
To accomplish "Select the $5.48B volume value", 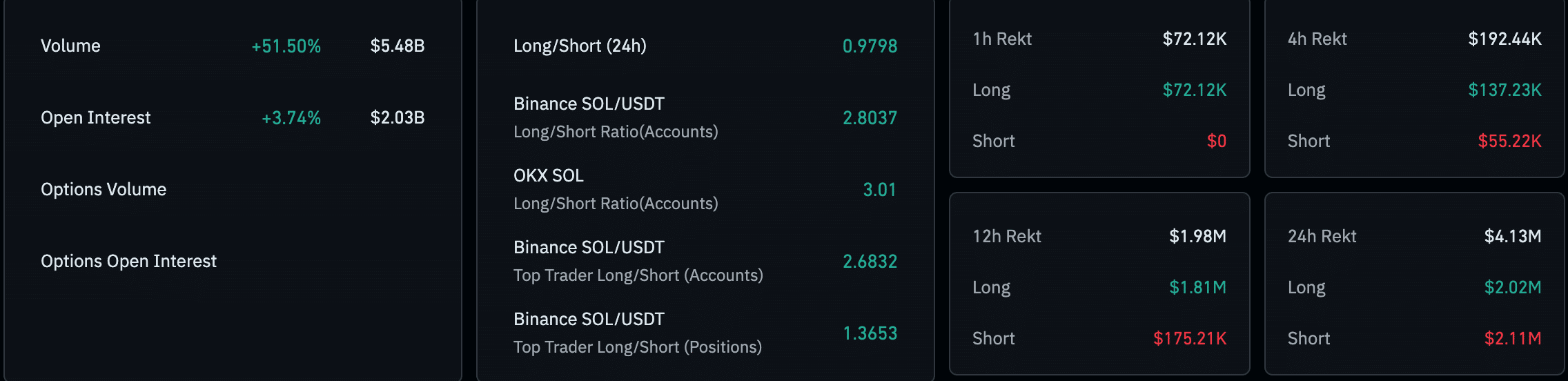I will click(398, 46).
